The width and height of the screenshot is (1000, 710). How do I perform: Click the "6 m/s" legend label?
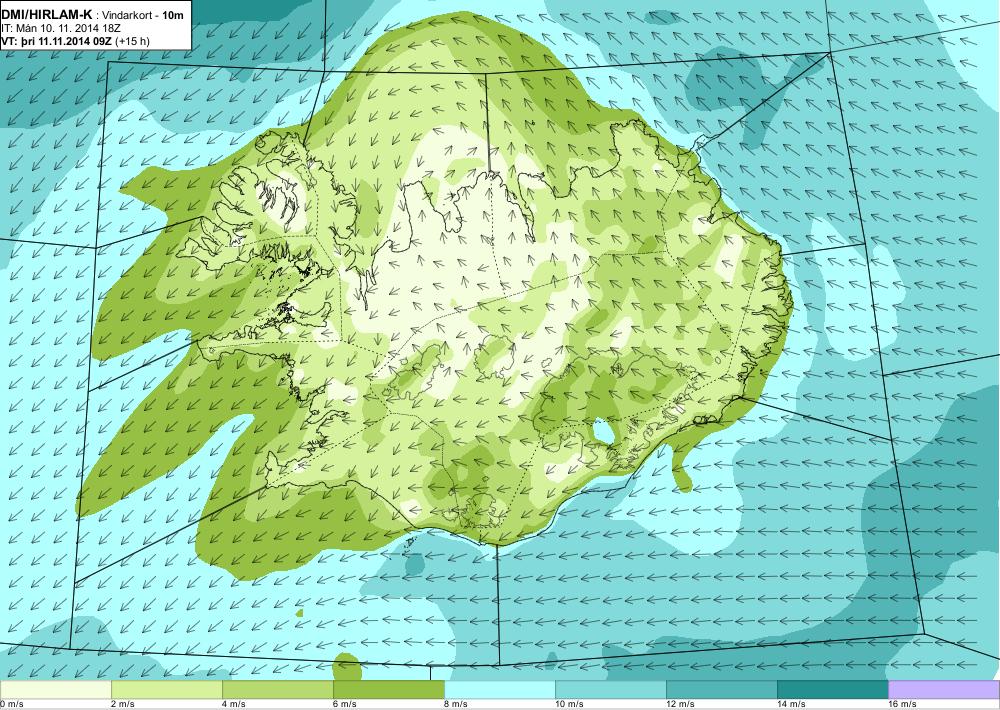345,704
